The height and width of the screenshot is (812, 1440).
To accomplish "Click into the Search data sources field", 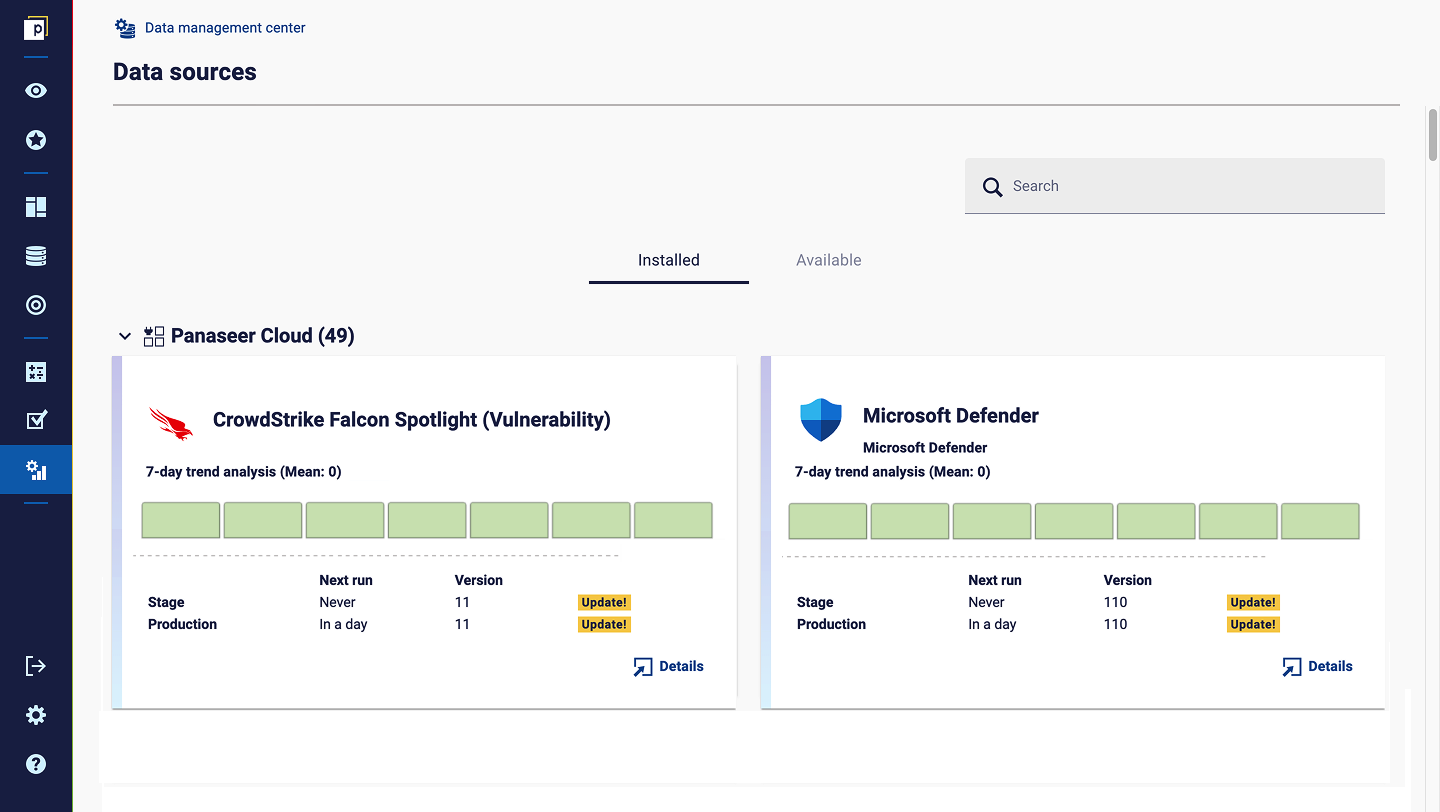I will click(1175, 186).
